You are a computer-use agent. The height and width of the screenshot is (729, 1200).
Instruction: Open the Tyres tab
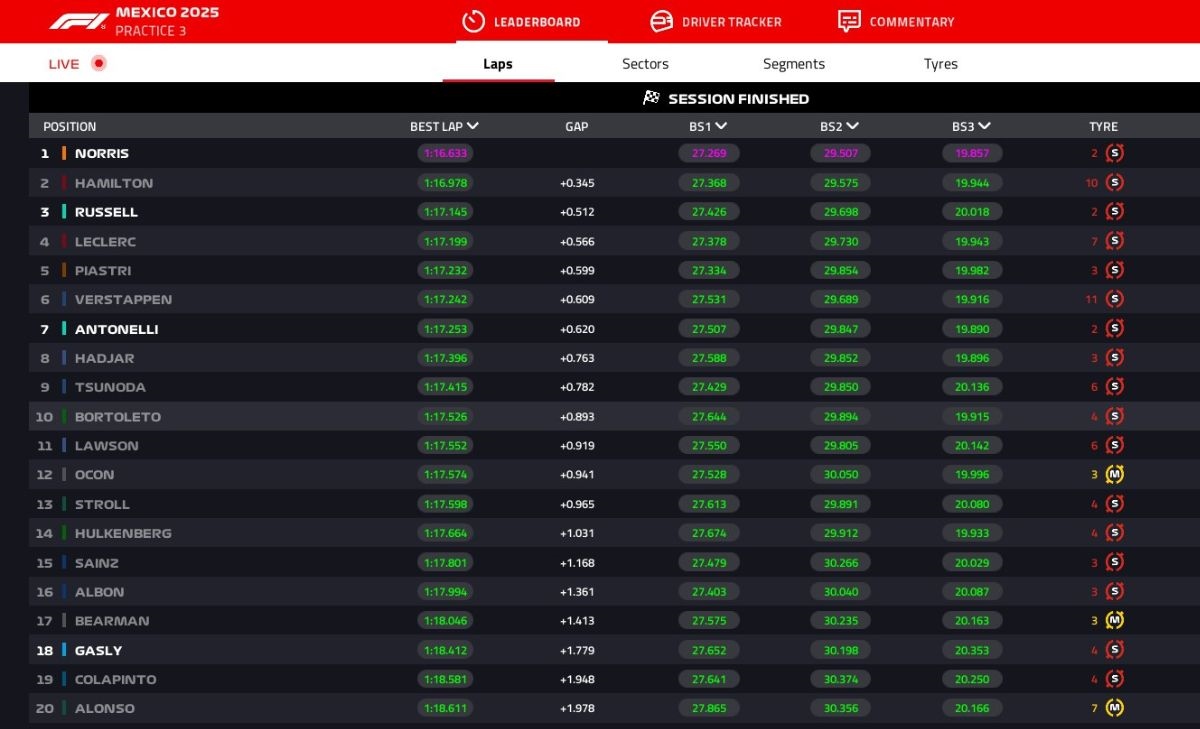pyautogui.click(x=940, y=64)
